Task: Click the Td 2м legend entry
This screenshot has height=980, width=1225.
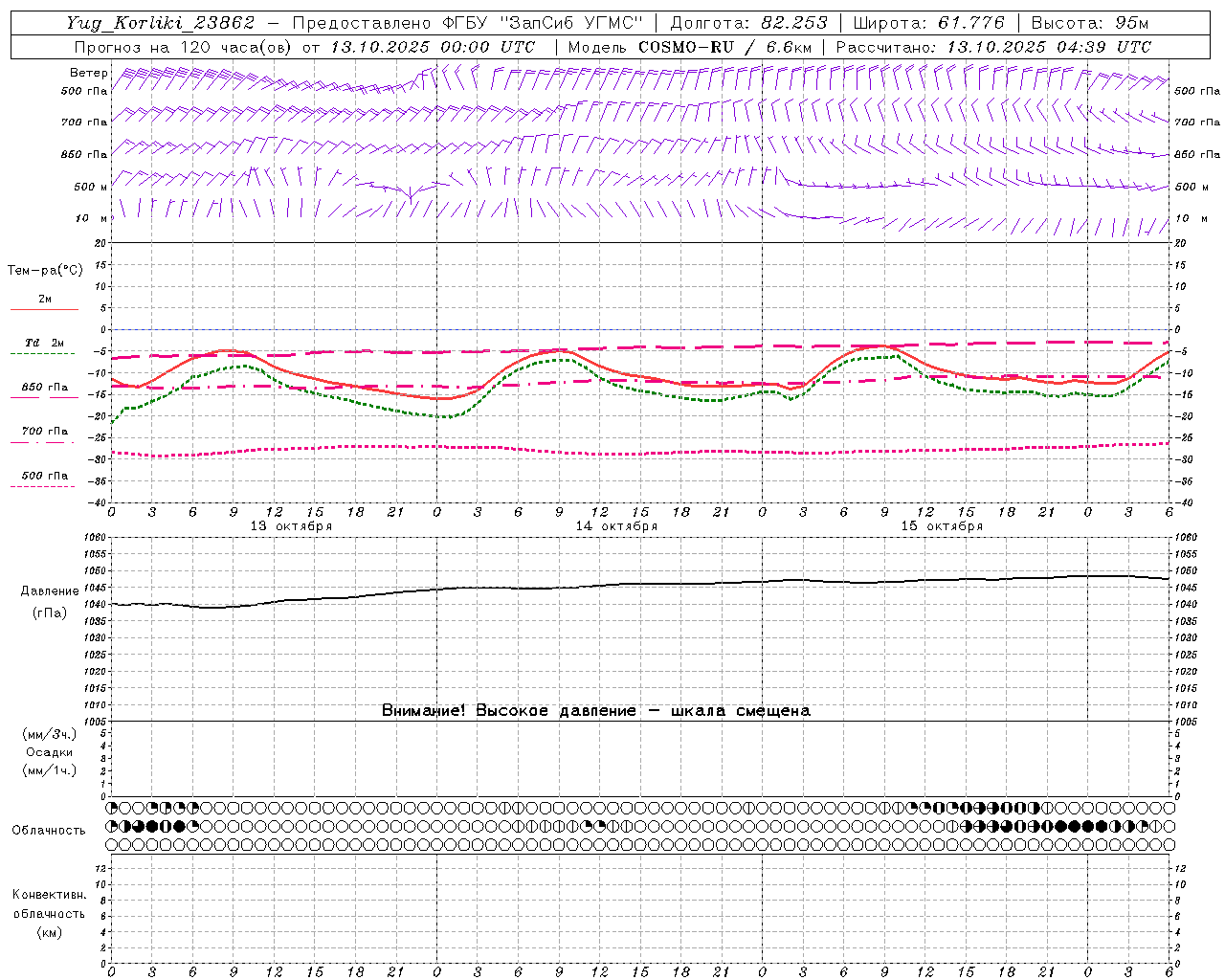Action: [x=45, y=343]
